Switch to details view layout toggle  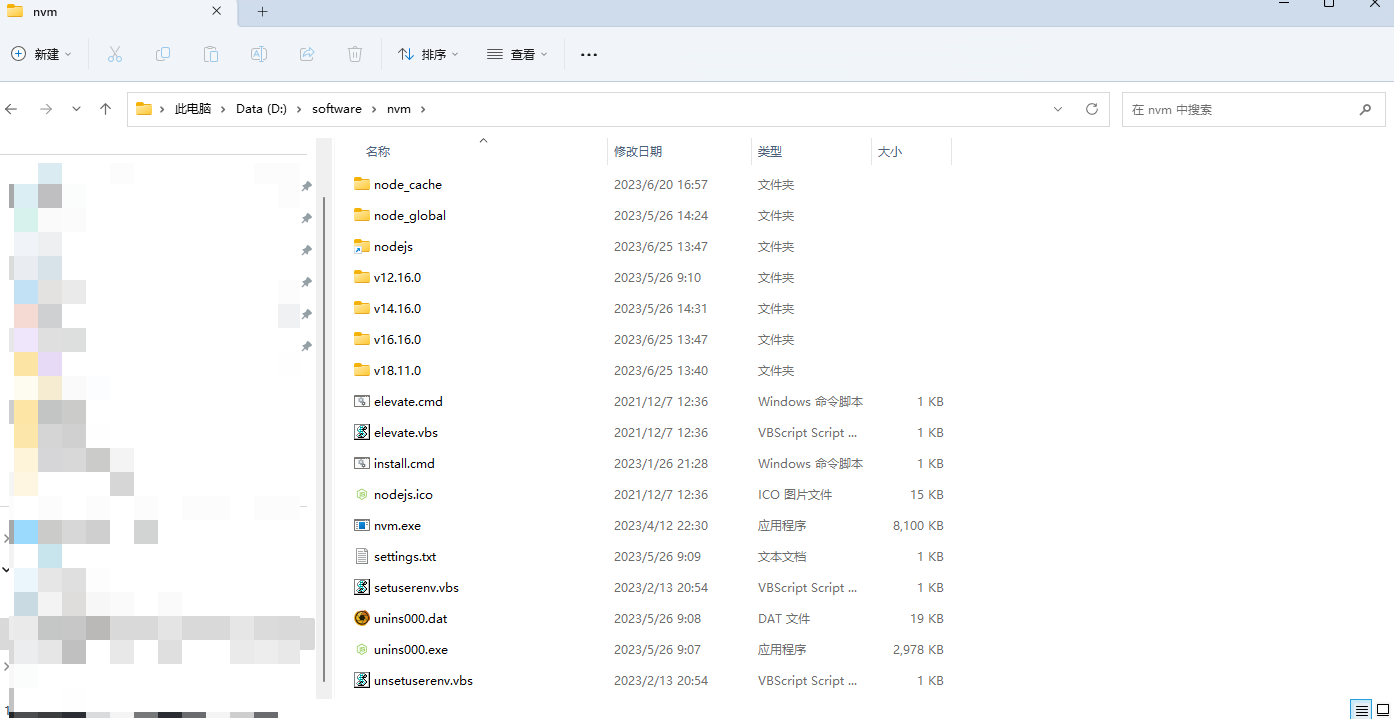(1360, 709)
